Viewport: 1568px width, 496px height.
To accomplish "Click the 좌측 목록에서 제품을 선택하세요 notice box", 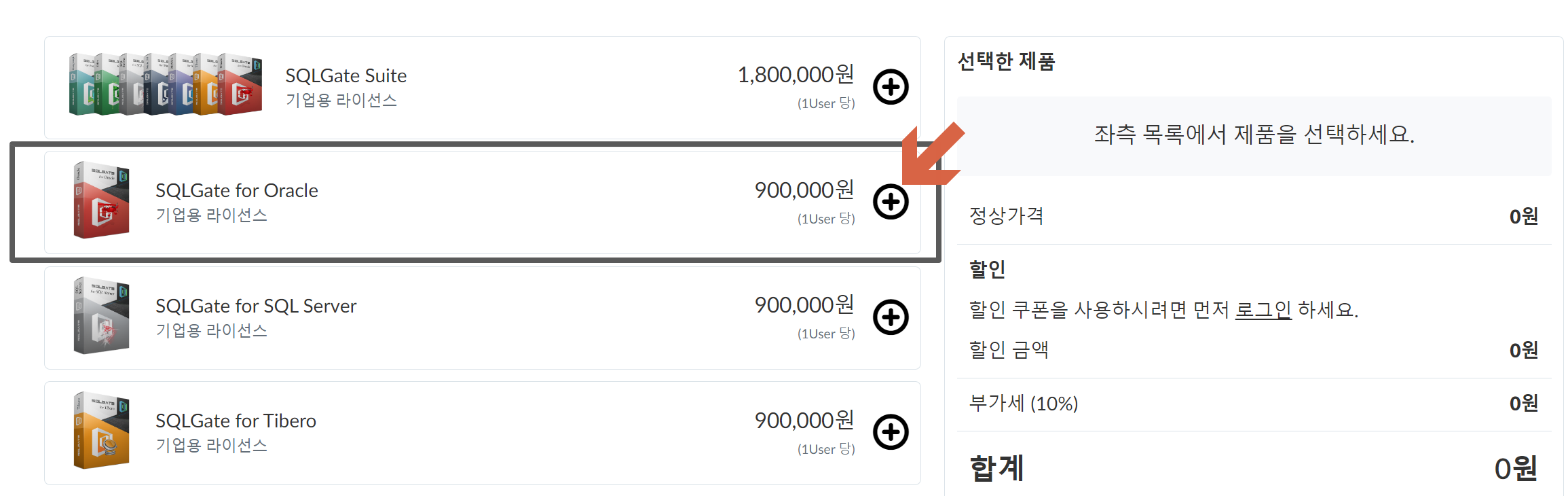I will 1254,135.
